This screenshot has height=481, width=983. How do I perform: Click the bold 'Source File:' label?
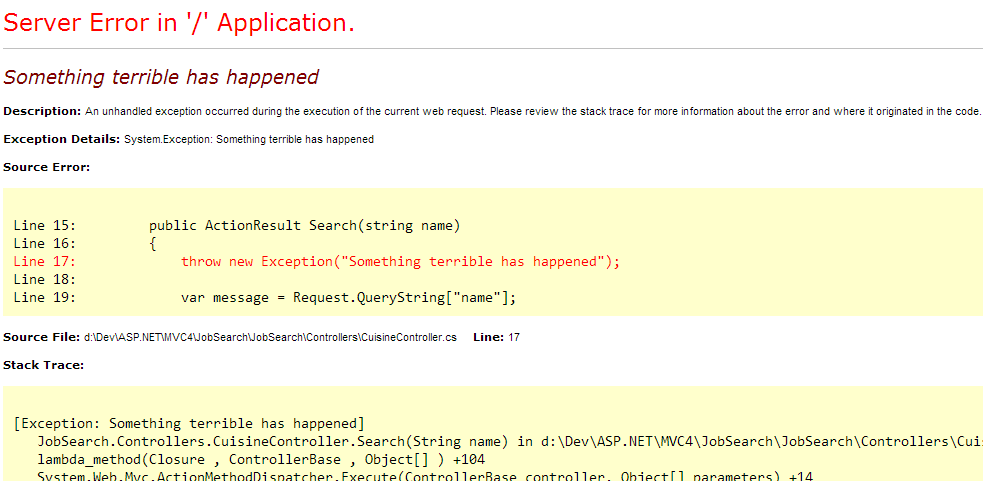(x=41, y=337)
